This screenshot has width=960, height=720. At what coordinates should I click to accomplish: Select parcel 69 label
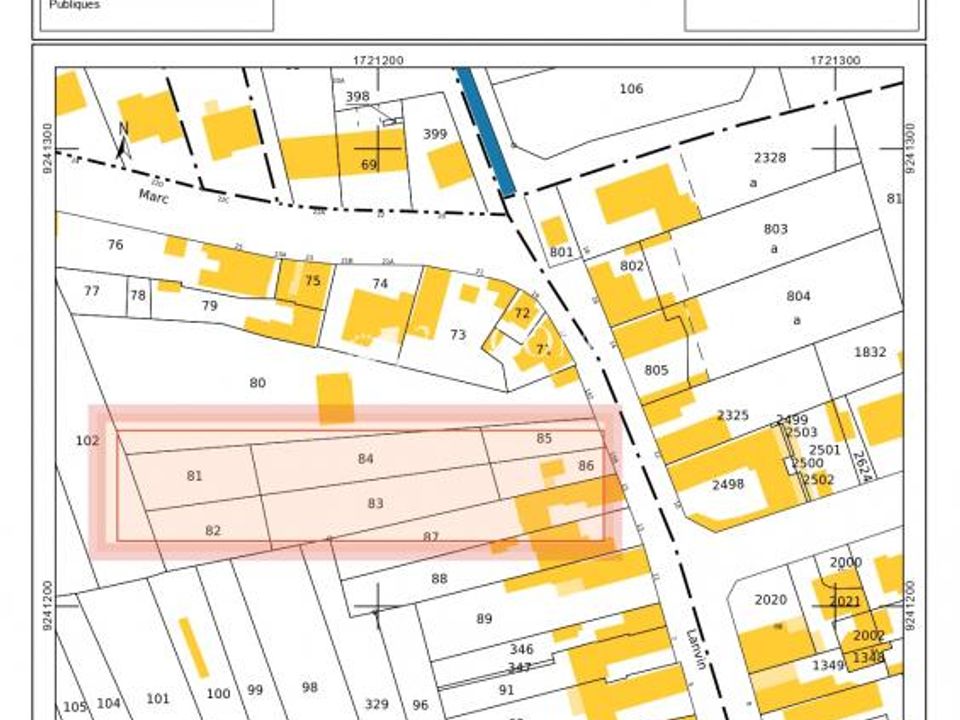coord(369,165)
